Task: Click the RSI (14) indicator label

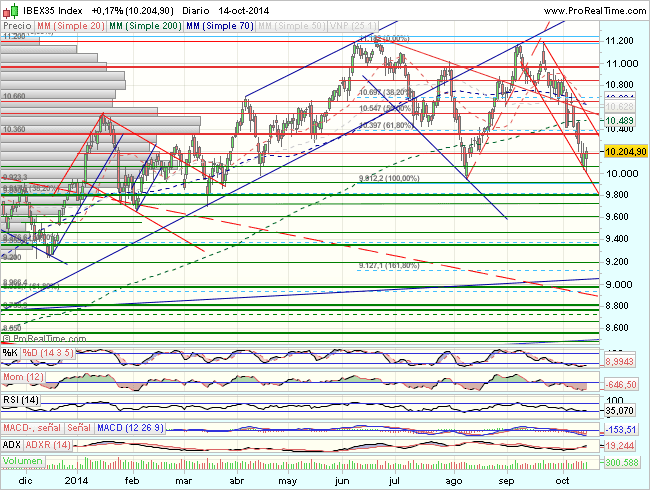Action: tap(21, 400)
